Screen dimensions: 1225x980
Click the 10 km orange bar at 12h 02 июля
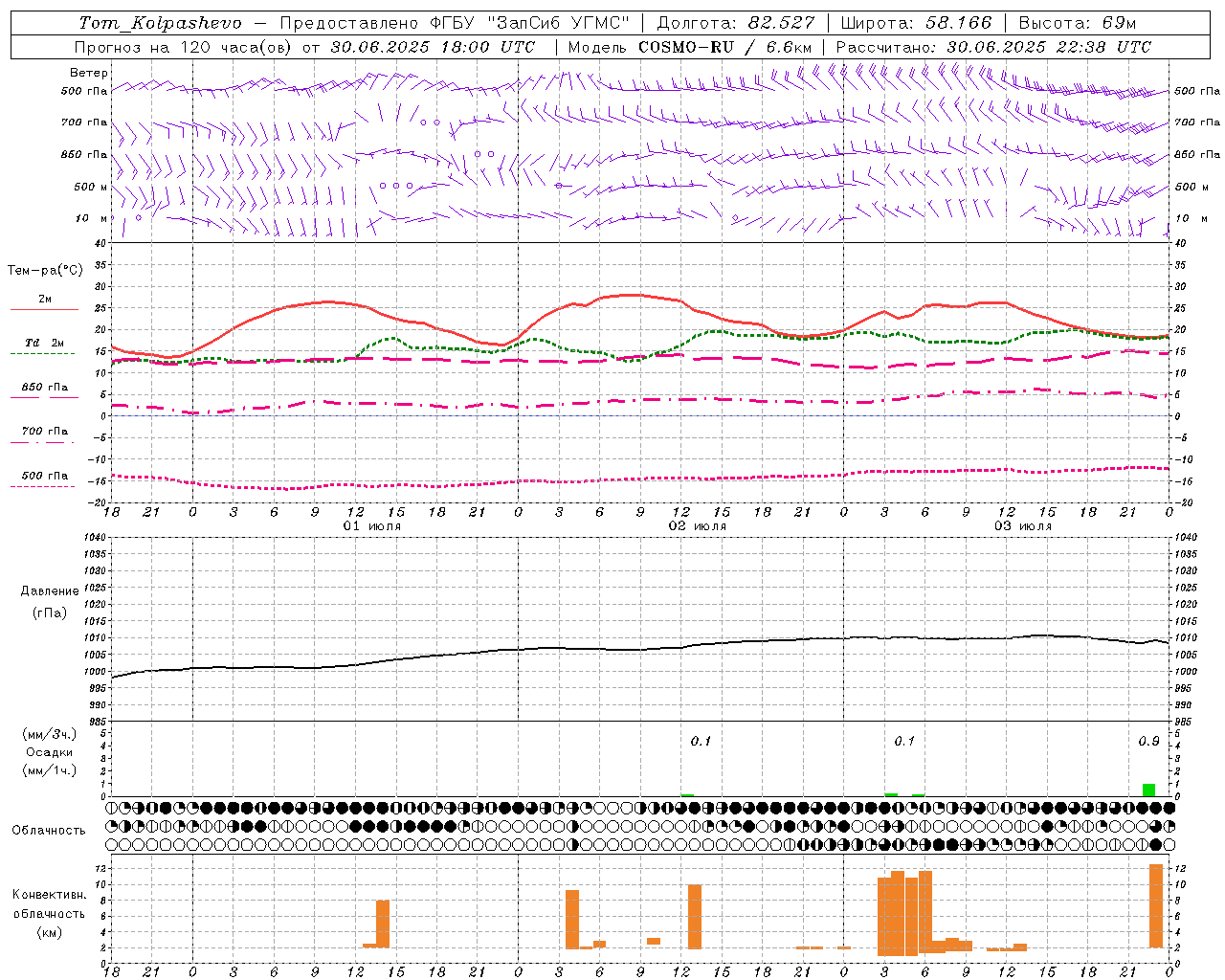point(695,916)
